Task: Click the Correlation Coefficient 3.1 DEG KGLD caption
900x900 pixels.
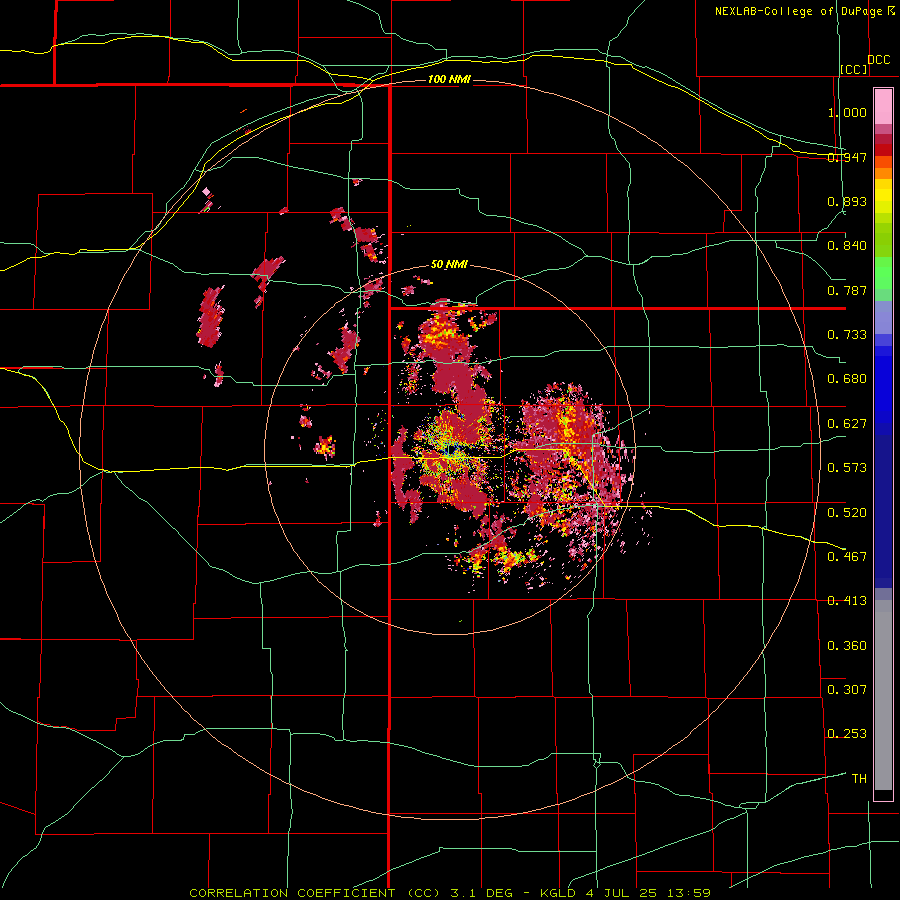Action: click(450, 893)
